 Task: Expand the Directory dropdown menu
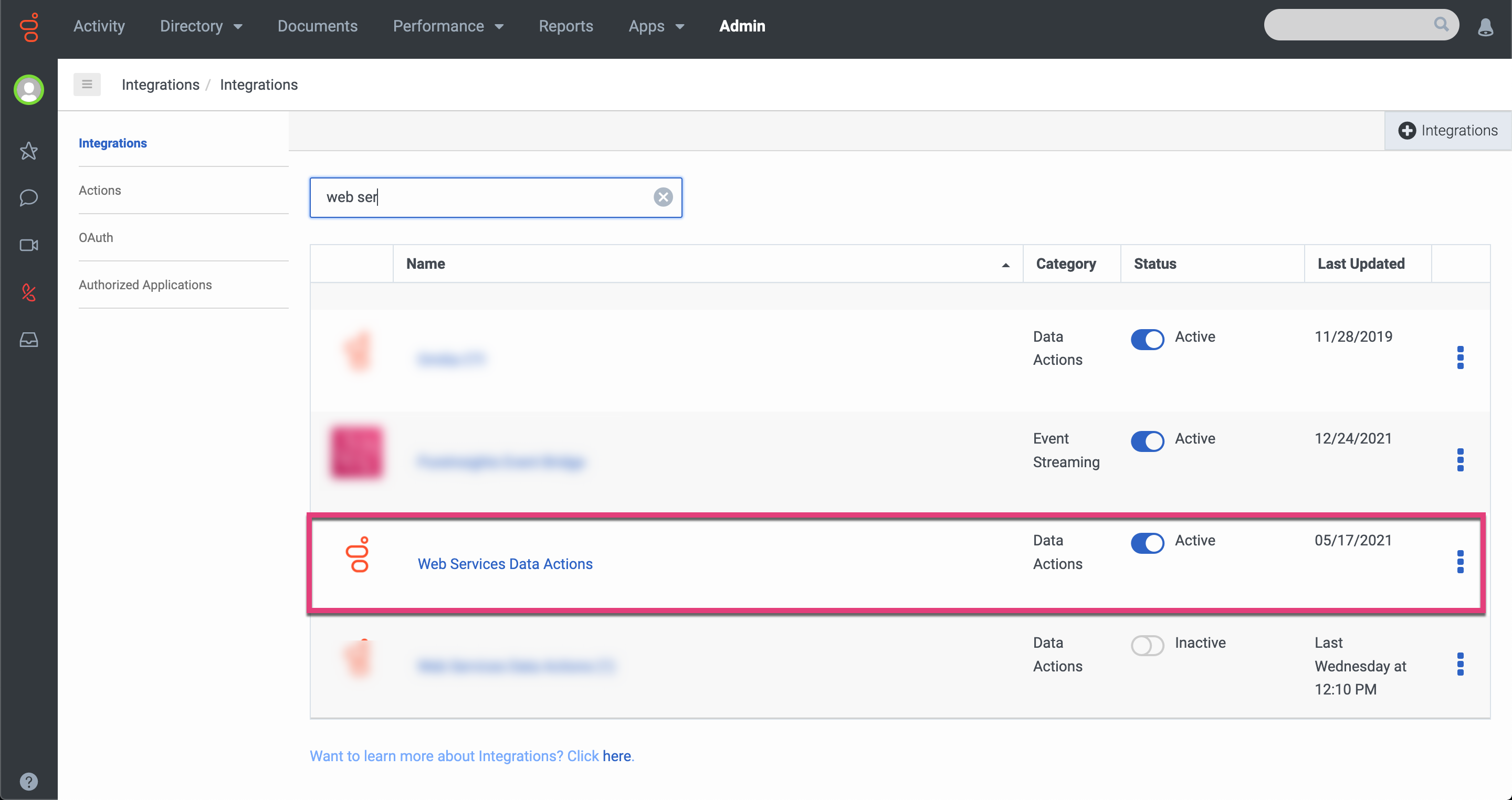(201, 26)
